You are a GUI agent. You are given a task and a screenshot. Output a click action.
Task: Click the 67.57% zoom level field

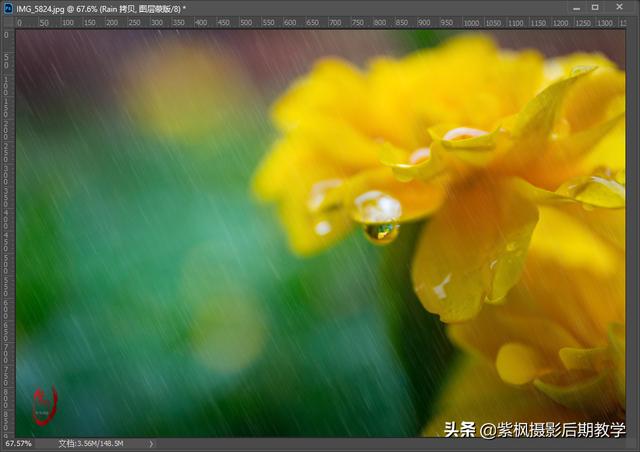tap(18, 443)
